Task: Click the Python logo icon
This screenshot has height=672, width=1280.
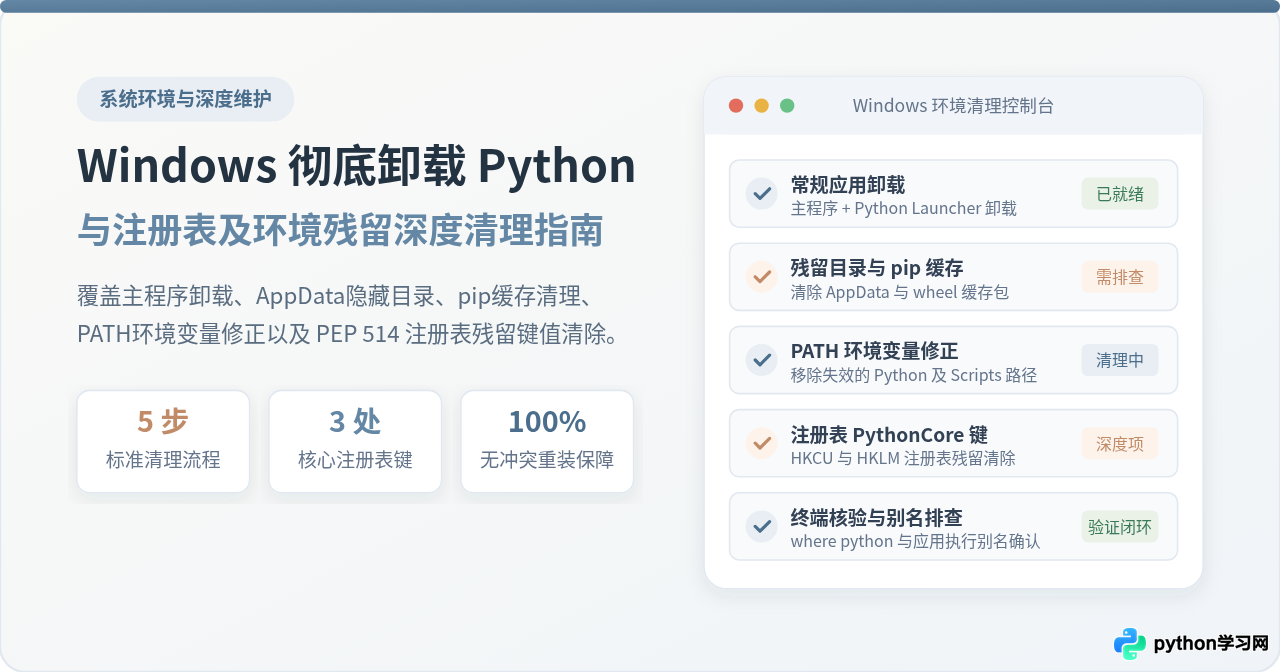Action: click(1130, 644)
